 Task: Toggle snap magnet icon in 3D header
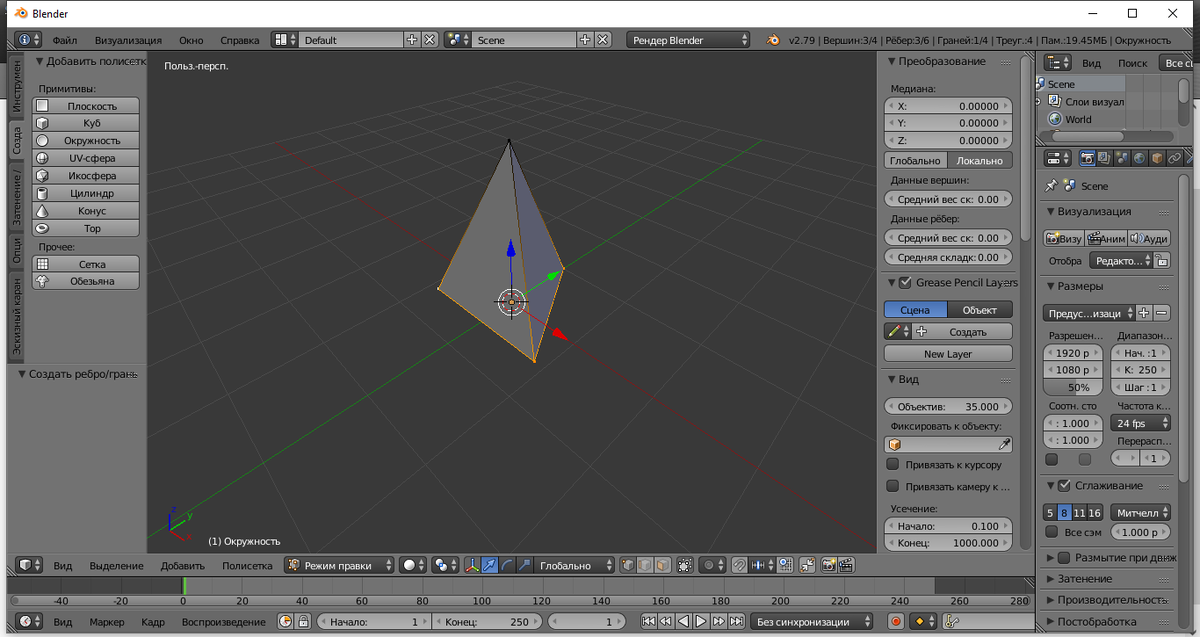tap(739, 565)
